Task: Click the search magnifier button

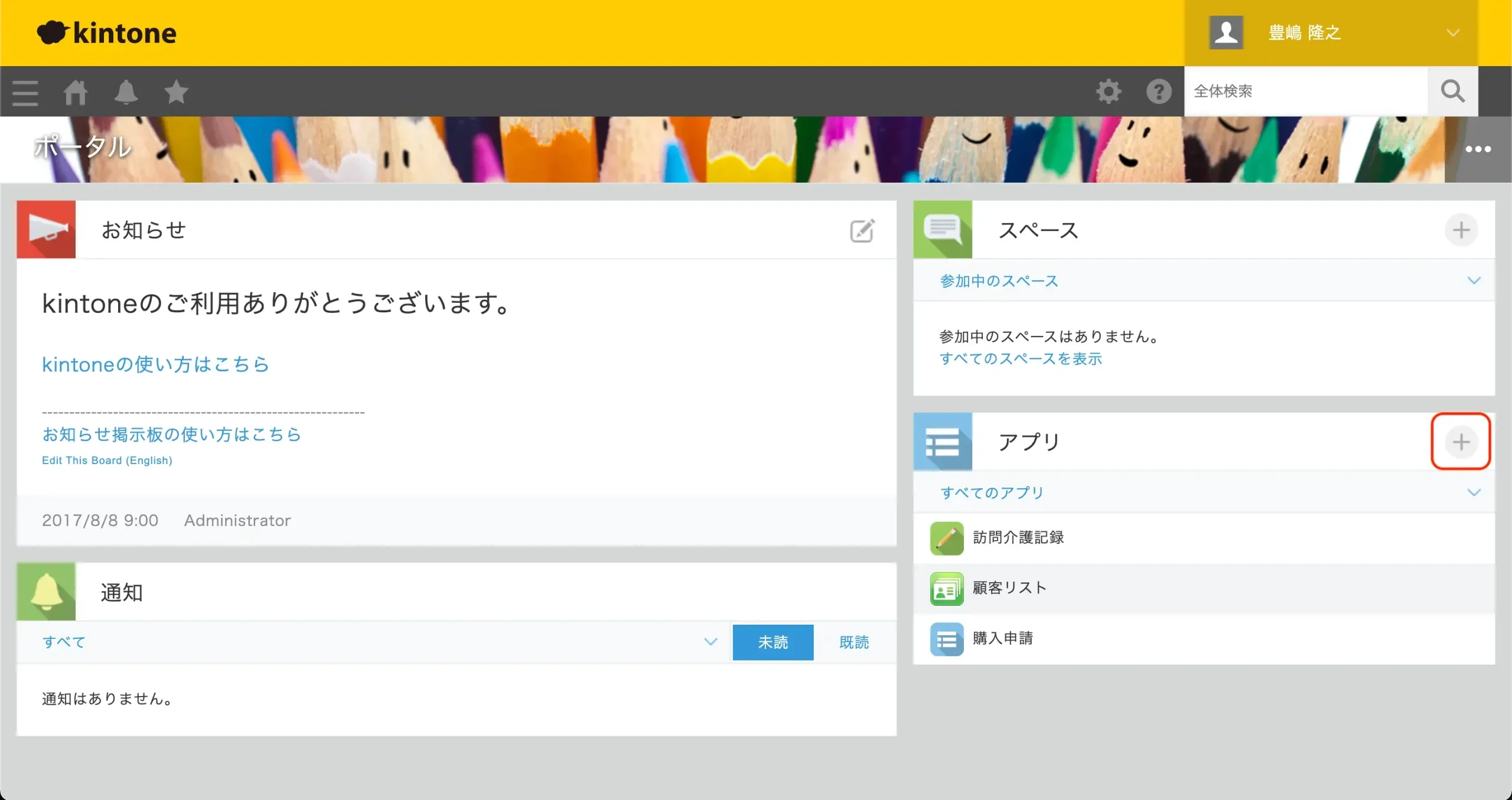Action: click(x=1452, y=92)
